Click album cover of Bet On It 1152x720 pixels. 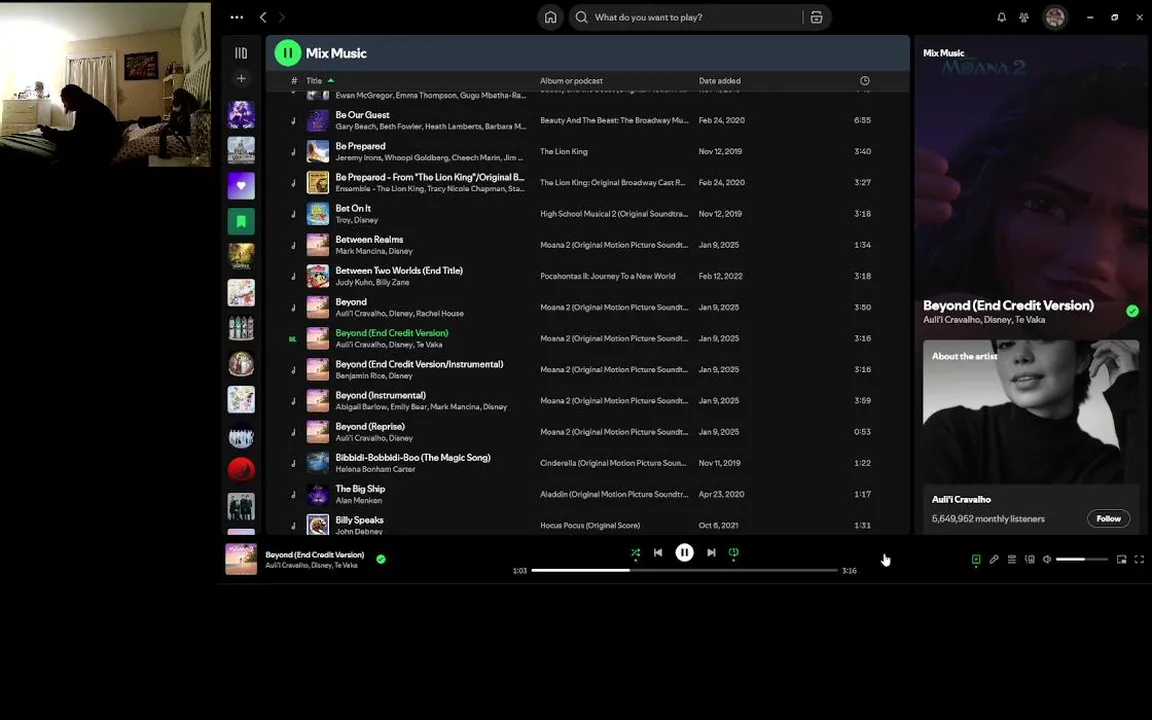(x=317, y=214)
